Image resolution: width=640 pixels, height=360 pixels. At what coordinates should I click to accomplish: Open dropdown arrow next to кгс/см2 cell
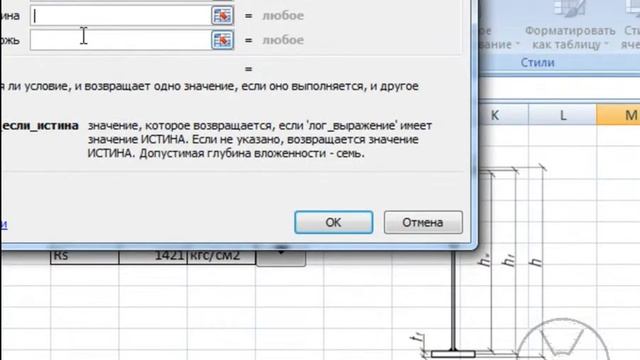coord(281,257)
